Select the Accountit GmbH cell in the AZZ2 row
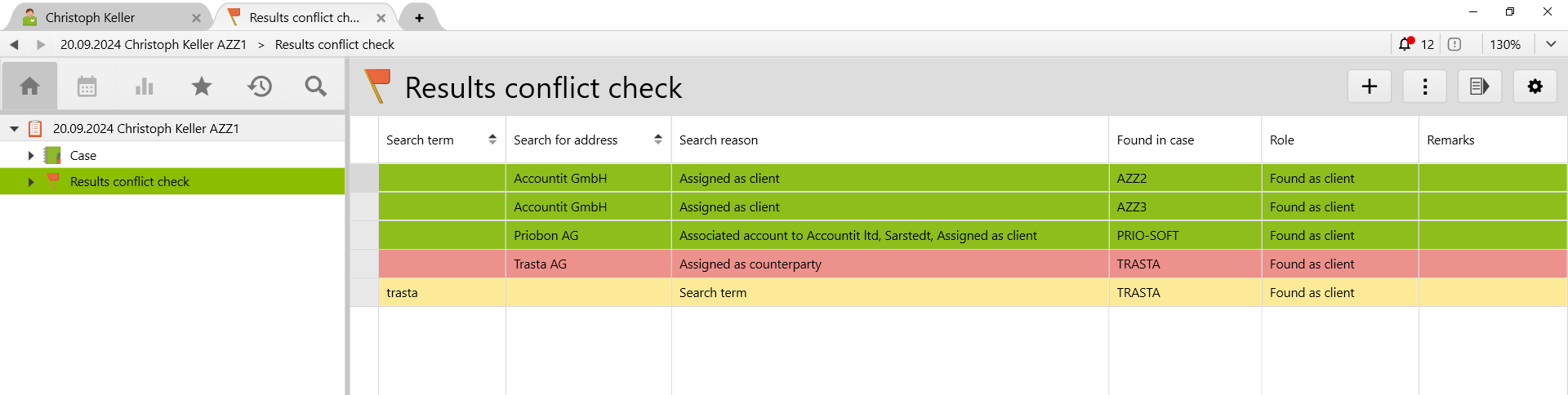This screenshot has width=1568, height=395. coord(588,178)
